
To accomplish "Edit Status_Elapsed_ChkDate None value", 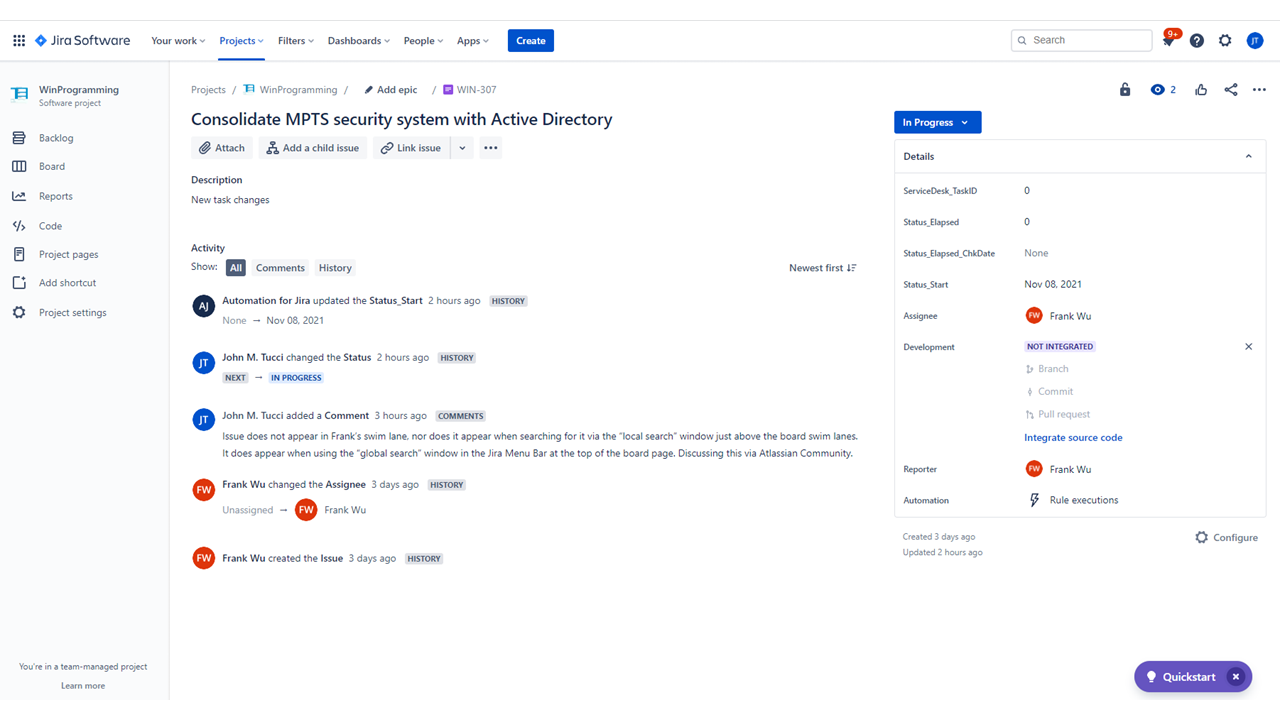I will [1036, 254].
